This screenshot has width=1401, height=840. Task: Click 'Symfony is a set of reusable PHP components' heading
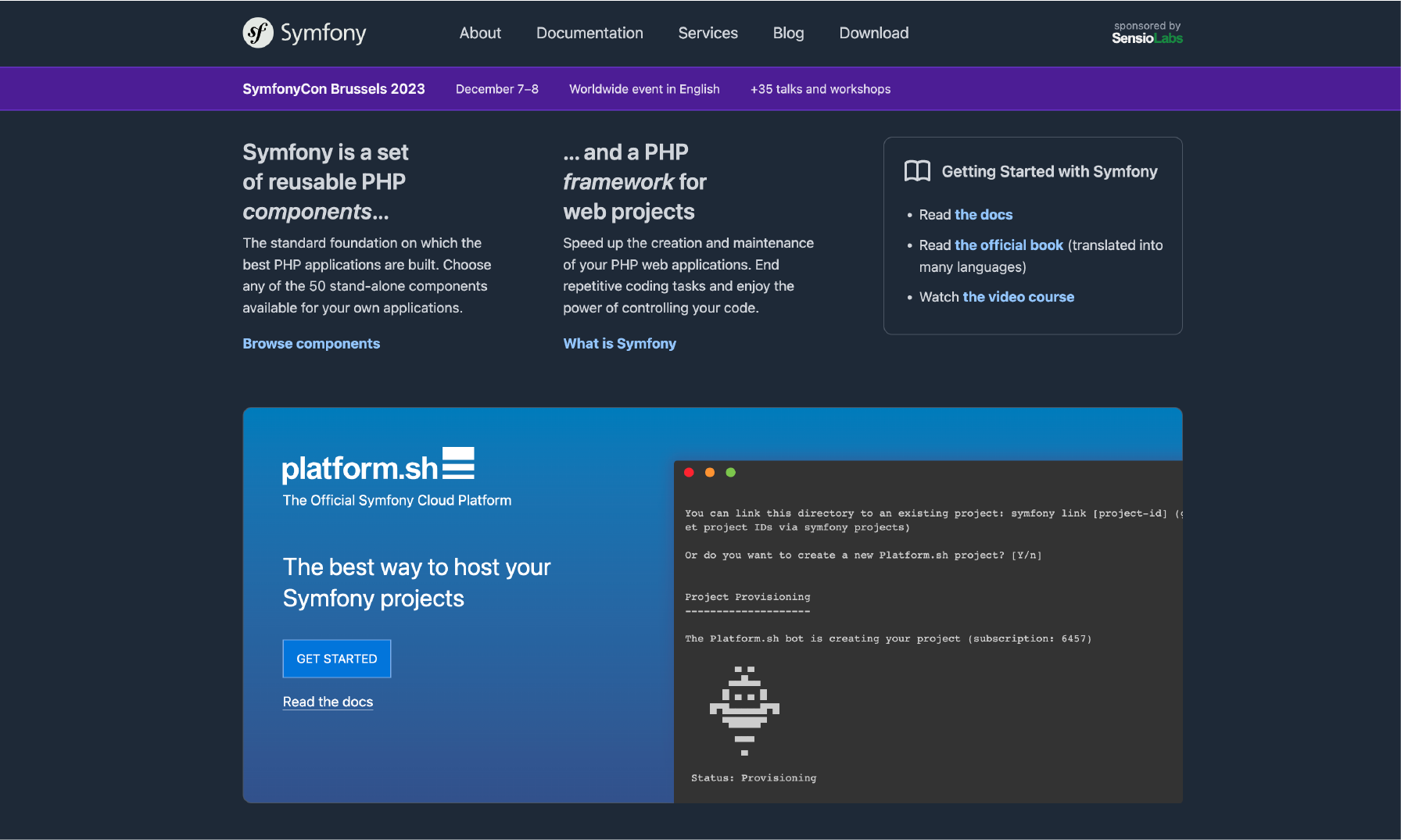325,181
